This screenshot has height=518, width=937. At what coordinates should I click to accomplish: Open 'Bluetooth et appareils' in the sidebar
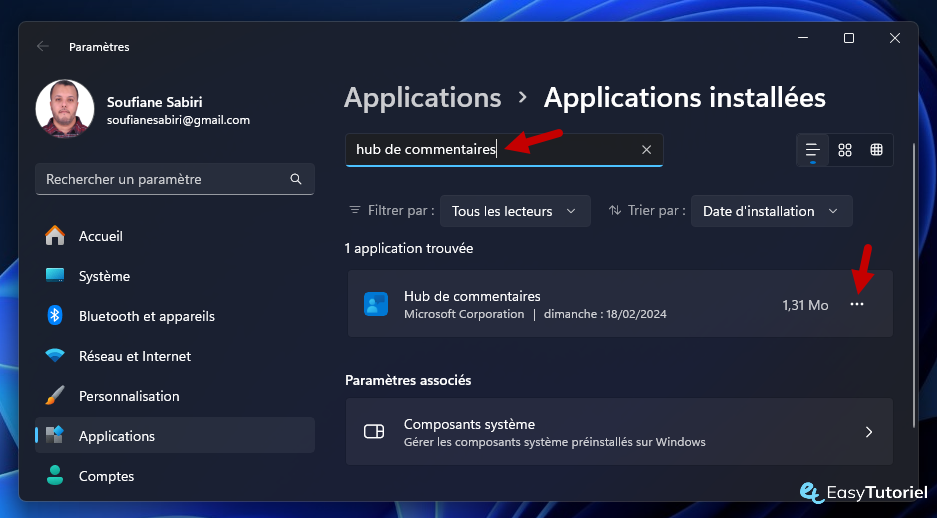[x=174, y=316]
